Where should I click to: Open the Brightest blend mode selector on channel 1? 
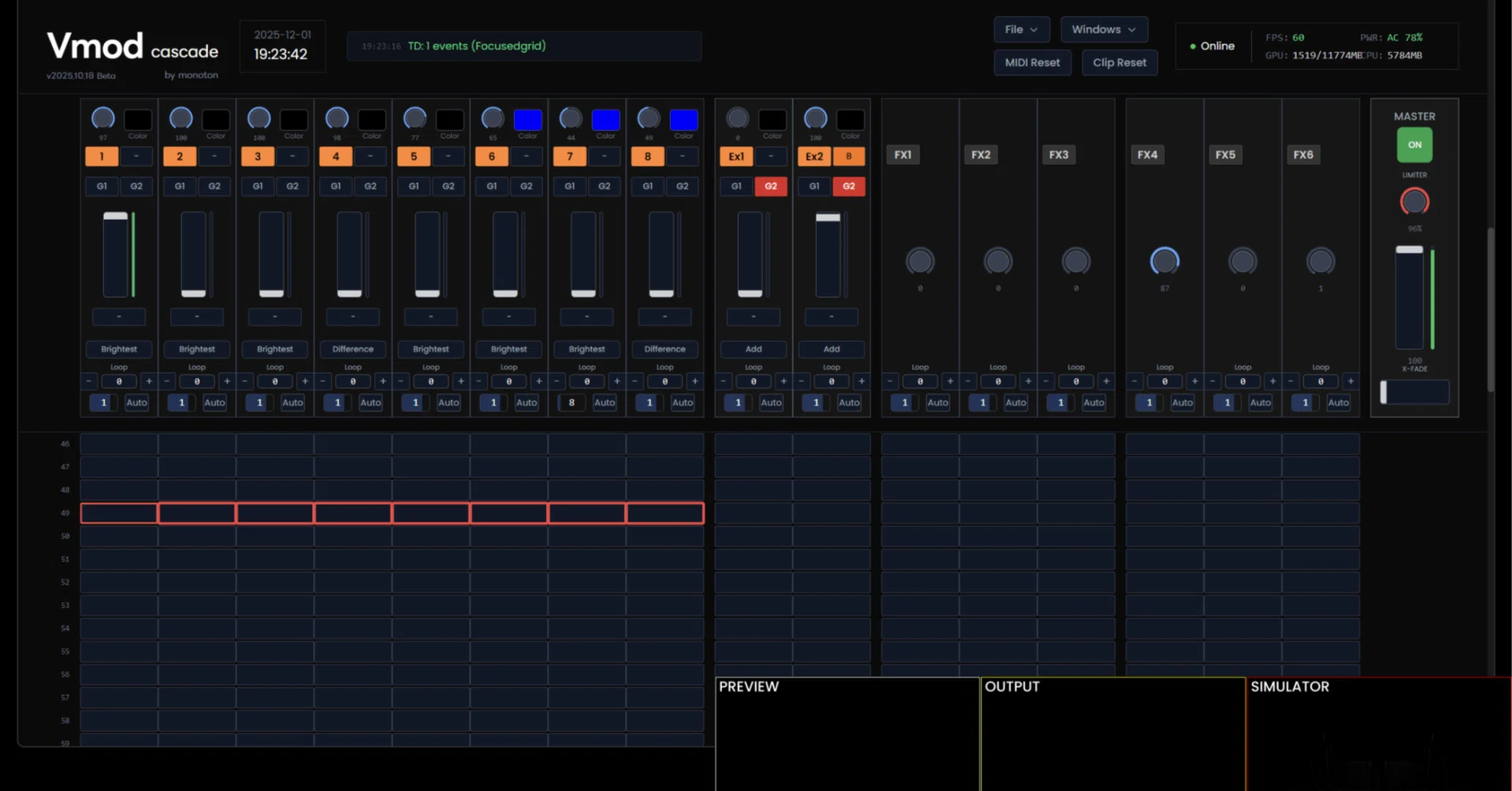tap(119, 349)
